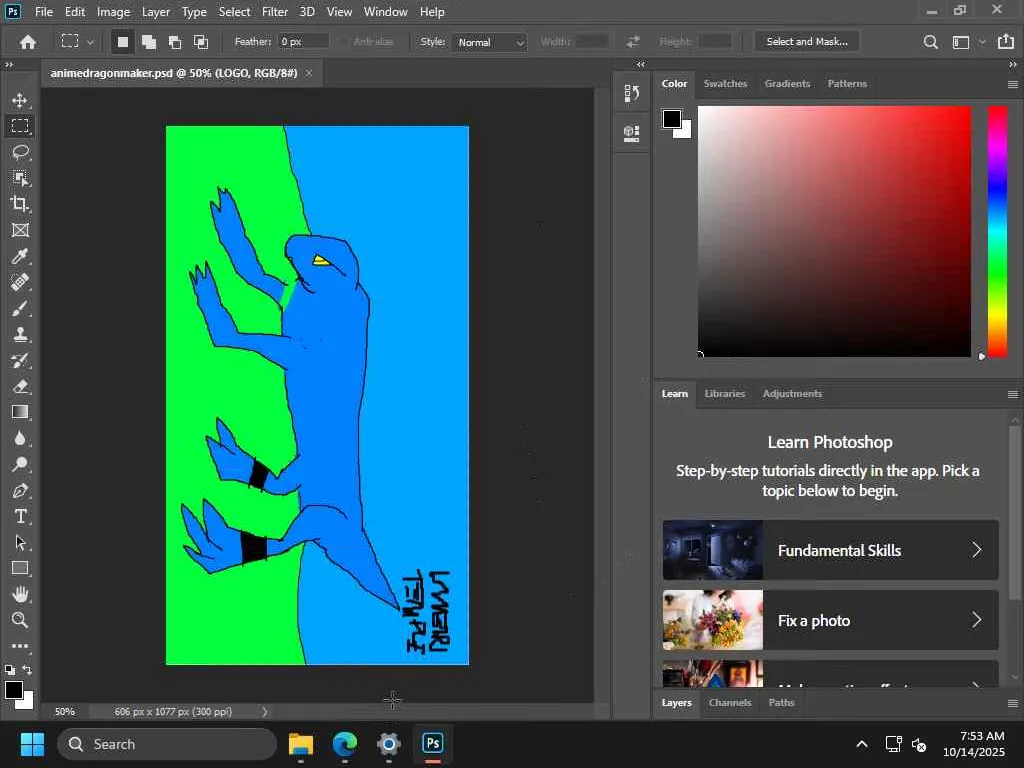Select the Hand tool
This screenshot has height=768, width=1024.
pos(20,594)
